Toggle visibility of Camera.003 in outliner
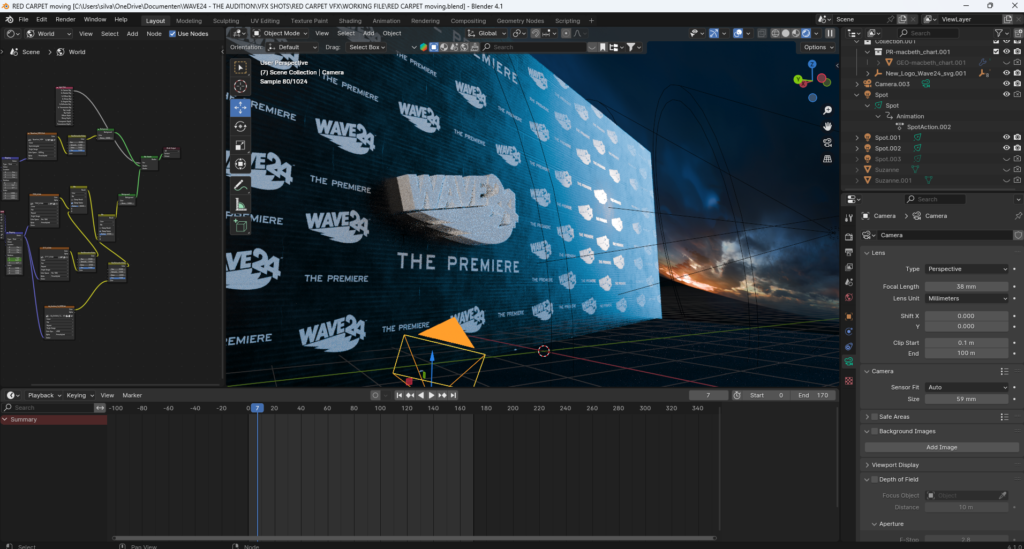 (x=1006, y=84)
